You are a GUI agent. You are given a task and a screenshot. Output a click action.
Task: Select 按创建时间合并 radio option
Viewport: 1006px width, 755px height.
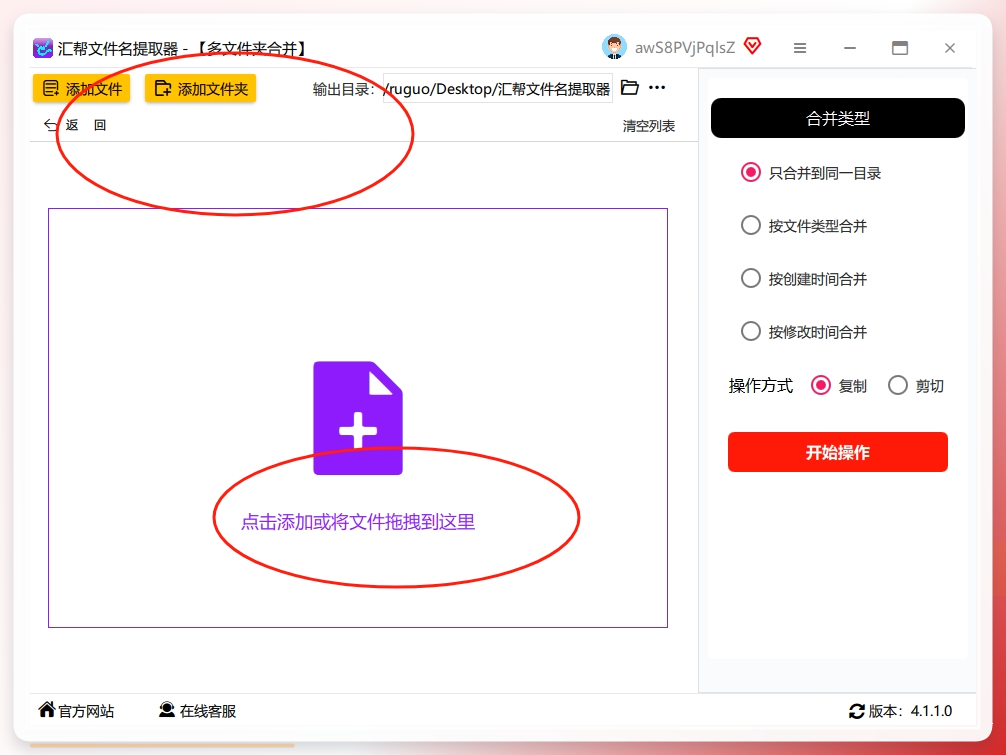point(805,279)
